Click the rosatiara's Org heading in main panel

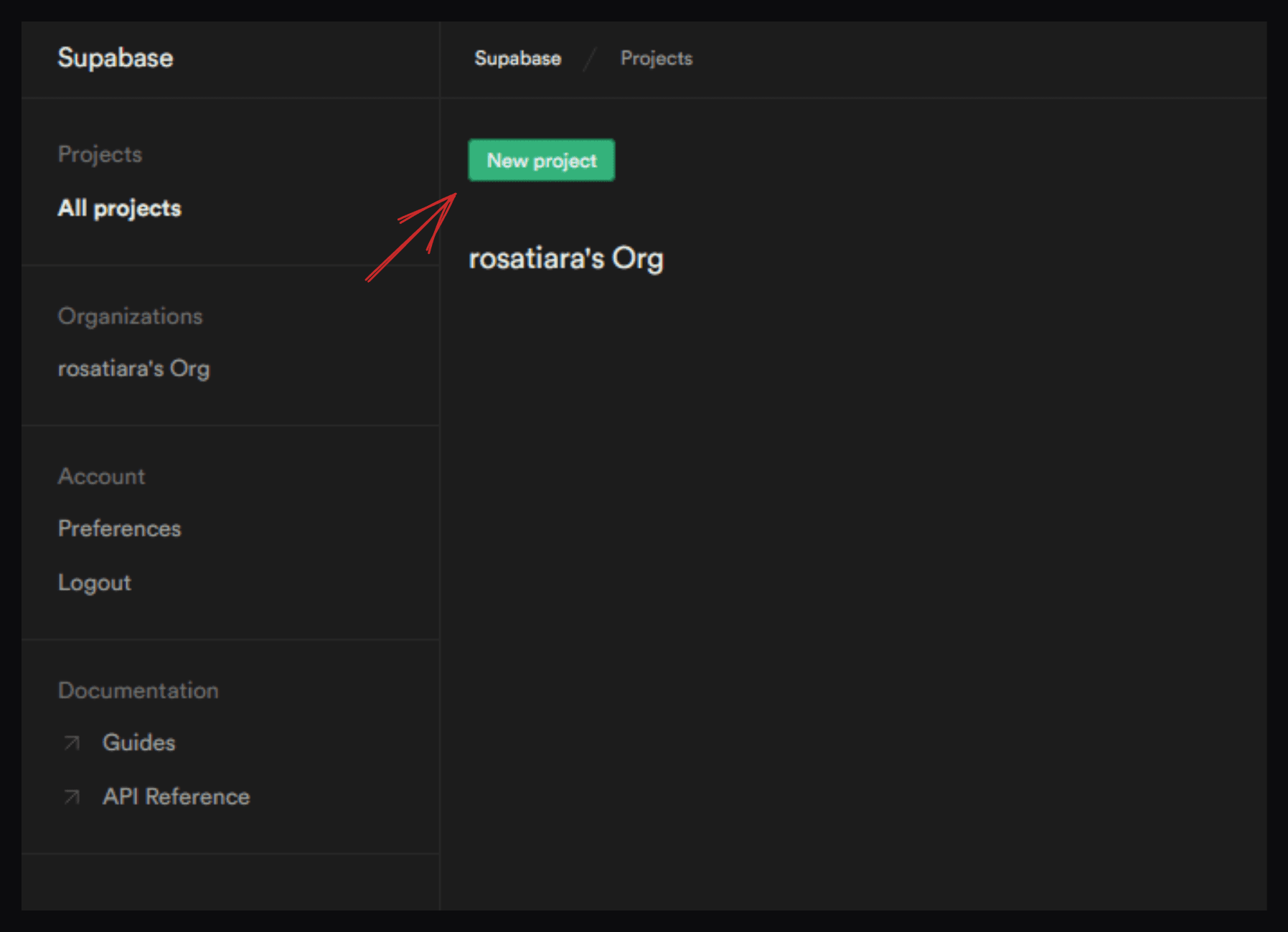click(x=565, y=259)
